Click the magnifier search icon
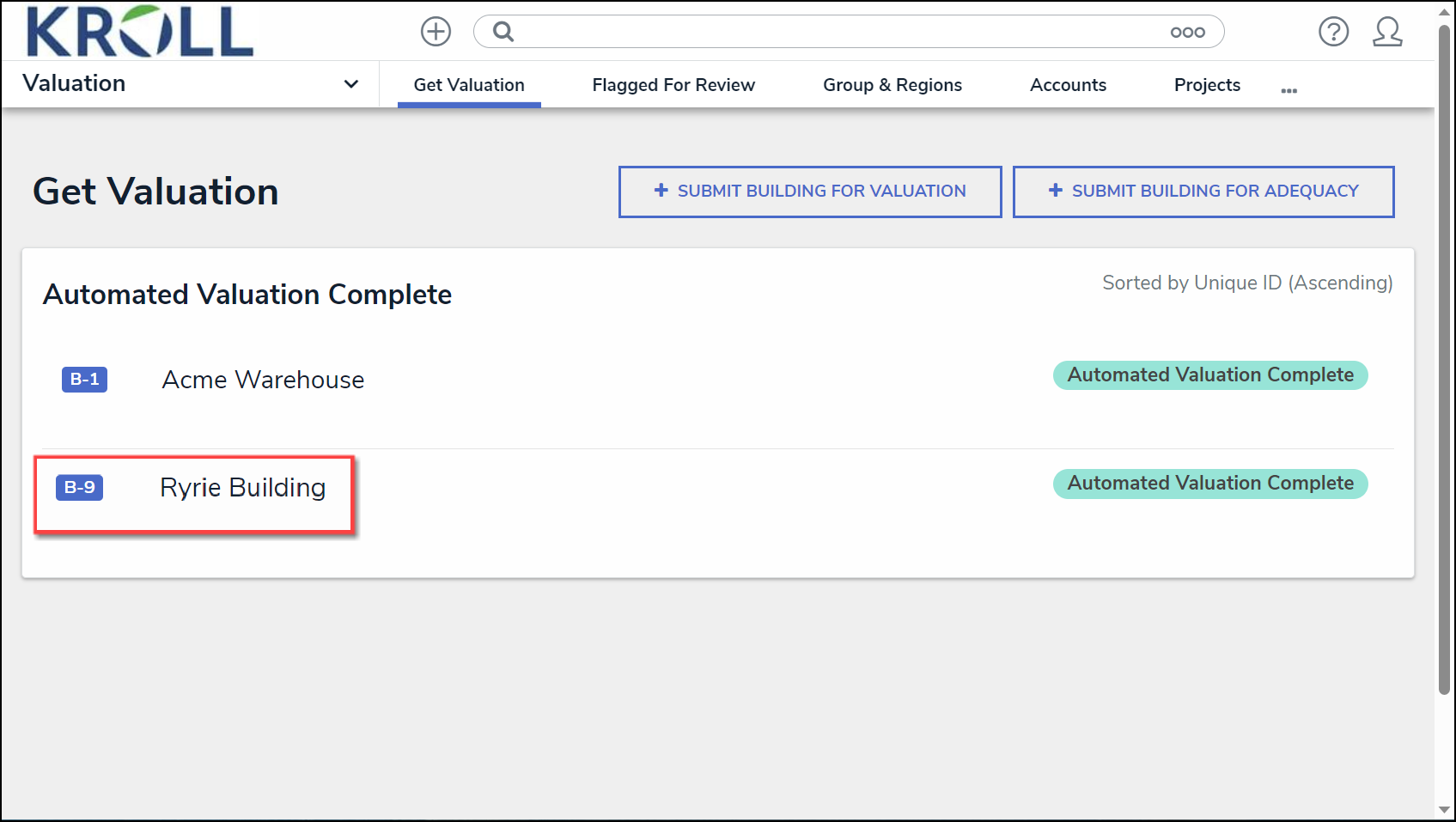The height and width of the screenshot is (822, 1456). point(503,32)
